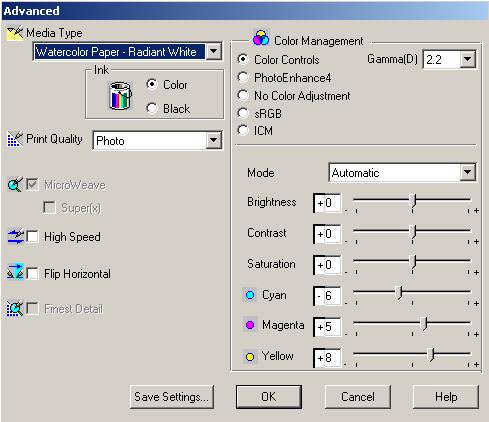Click the Cyan color dot icon
489x422 pixels.
tap(250, 295)
